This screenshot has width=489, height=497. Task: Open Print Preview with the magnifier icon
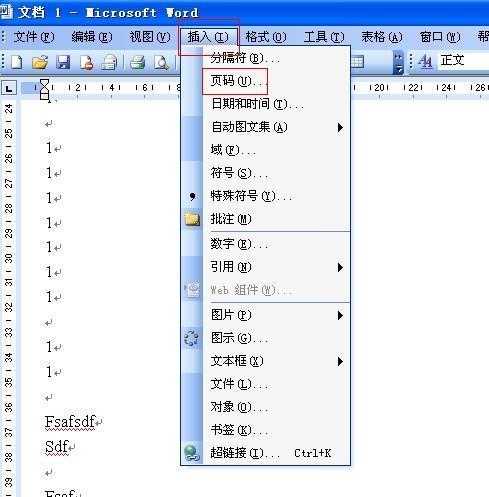pyautogui.click(x=161, y=62)
